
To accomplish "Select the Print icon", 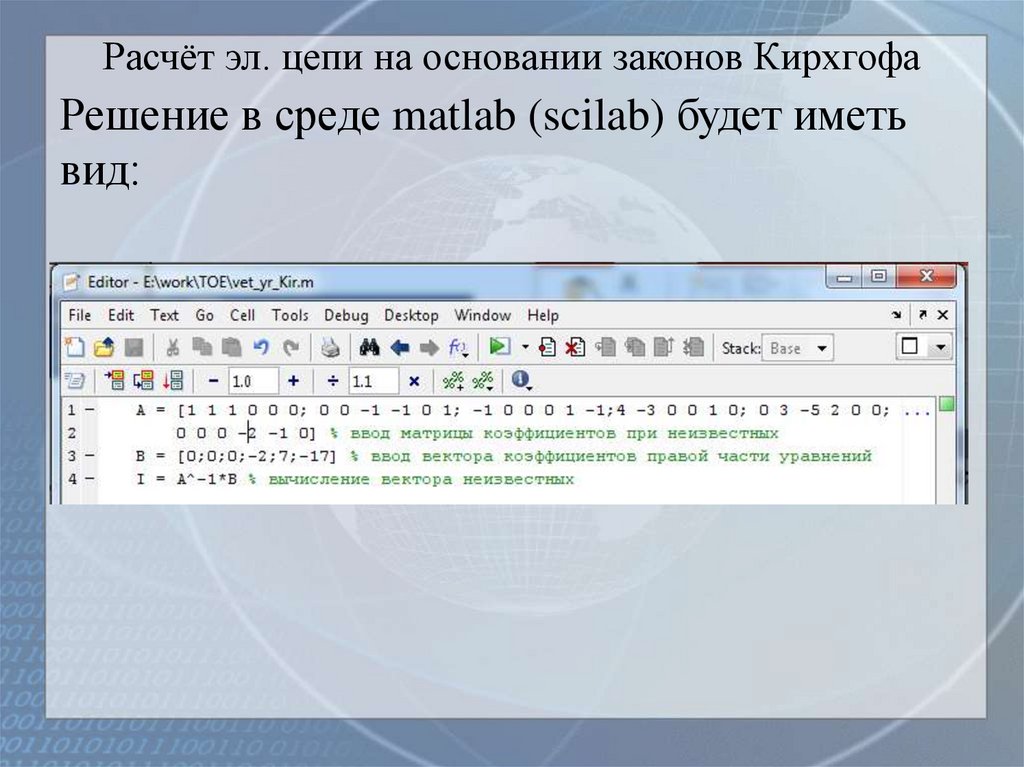I will (x=330, y=347).
